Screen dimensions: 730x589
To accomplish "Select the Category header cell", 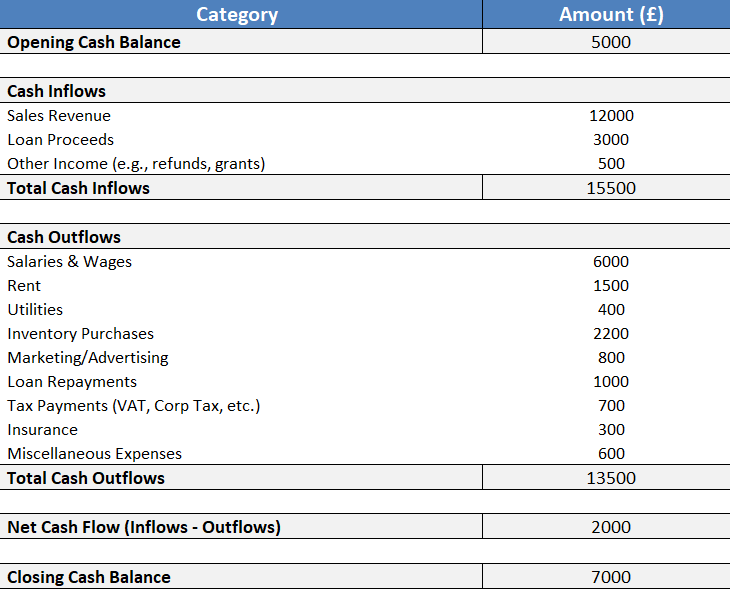I will pyautogui.click(x=241, y=14).
